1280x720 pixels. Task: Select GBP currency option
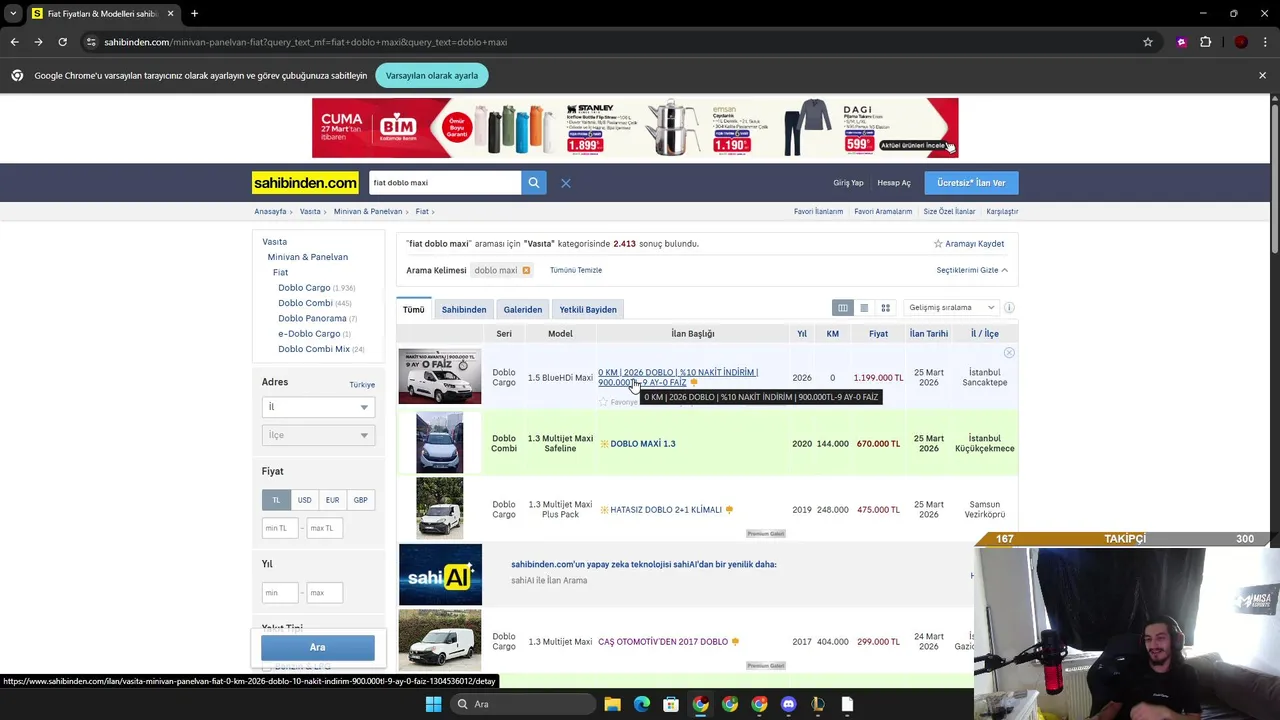[x=360, y=500]
